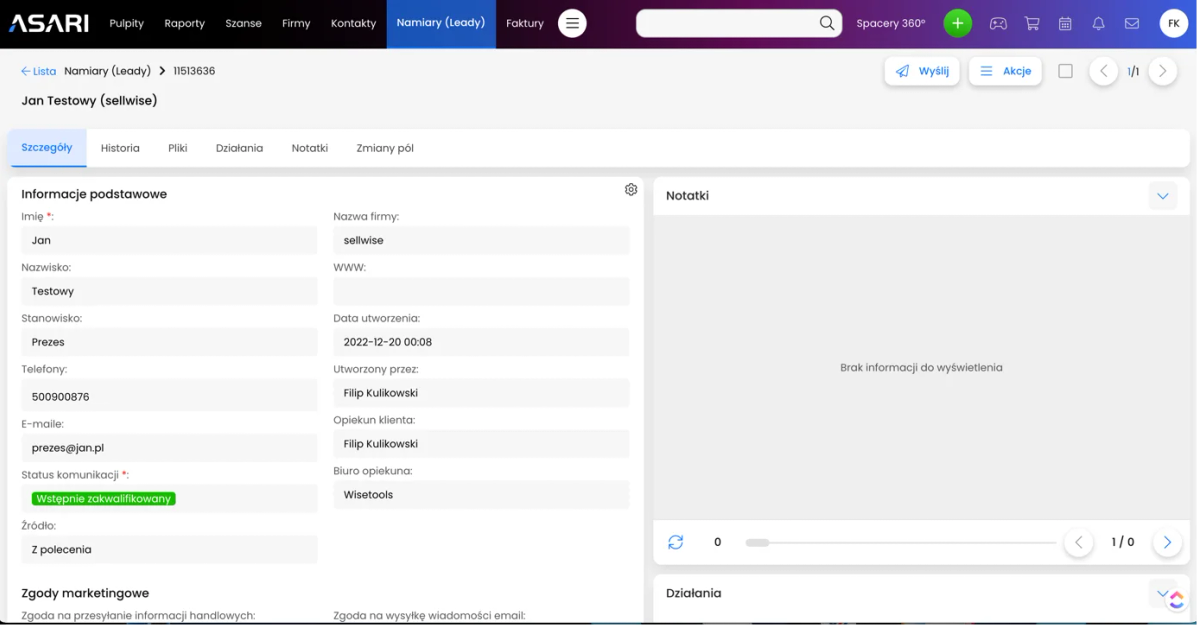Screen dimensions: 1200x628
Task: Click the Biuro opiekuna value Wisetools
Action: 368,495
